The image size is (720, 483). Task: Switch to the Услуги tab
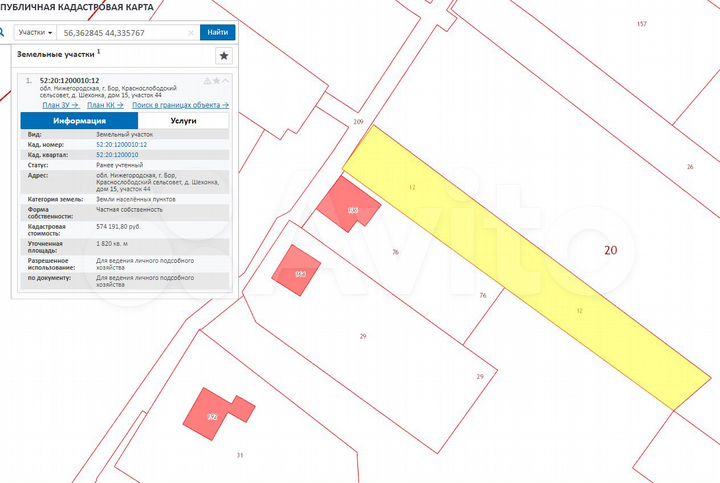(182, 120)
